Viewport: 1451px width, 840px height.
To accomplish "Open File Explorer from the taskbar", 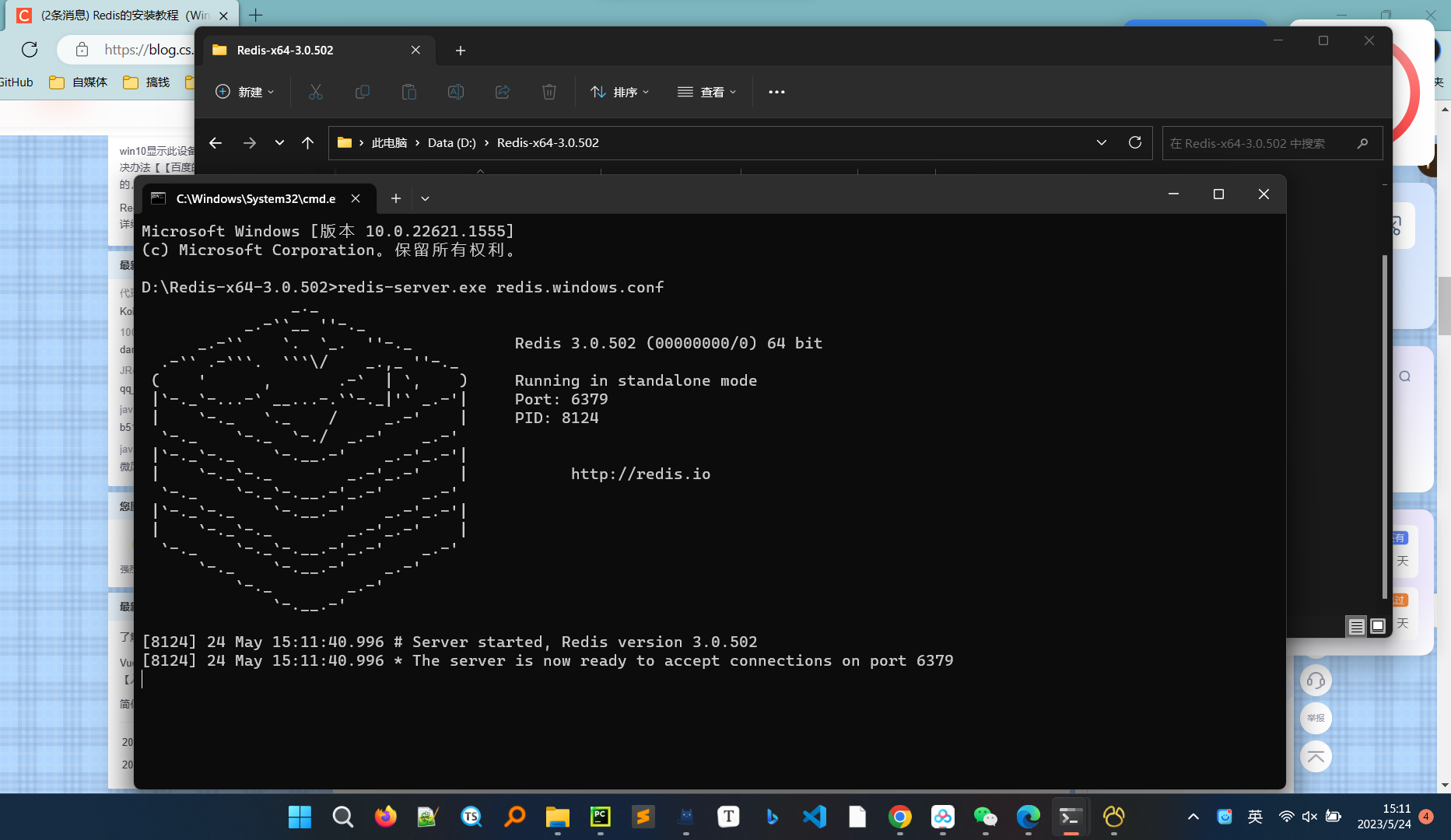I will (x=557, y=817).
